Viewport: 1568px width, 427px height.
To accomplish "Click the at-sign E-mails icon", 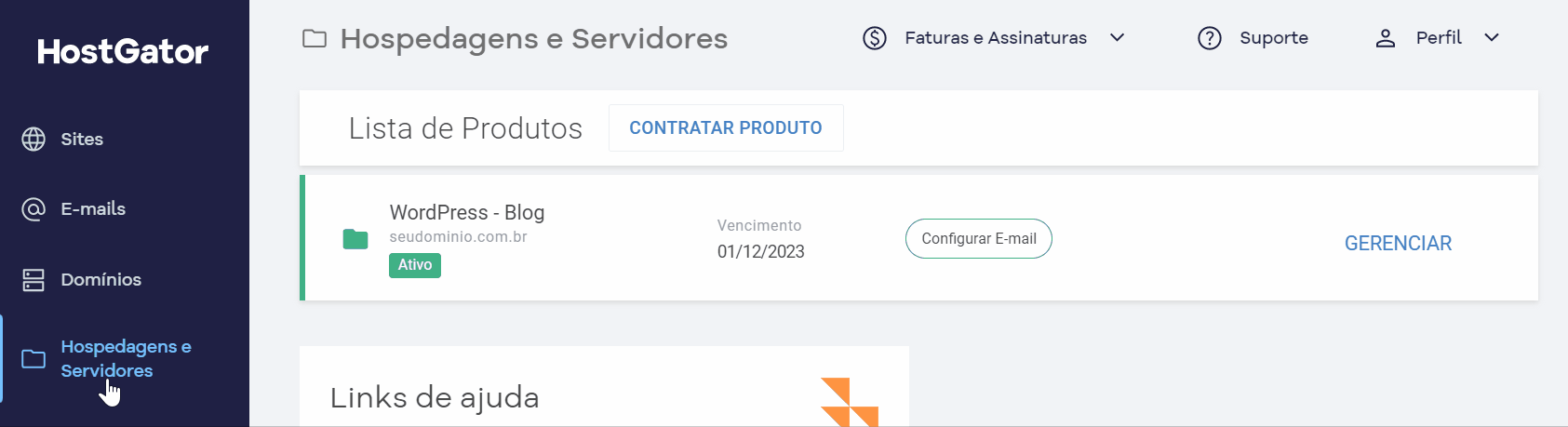I will click(34, 209).
